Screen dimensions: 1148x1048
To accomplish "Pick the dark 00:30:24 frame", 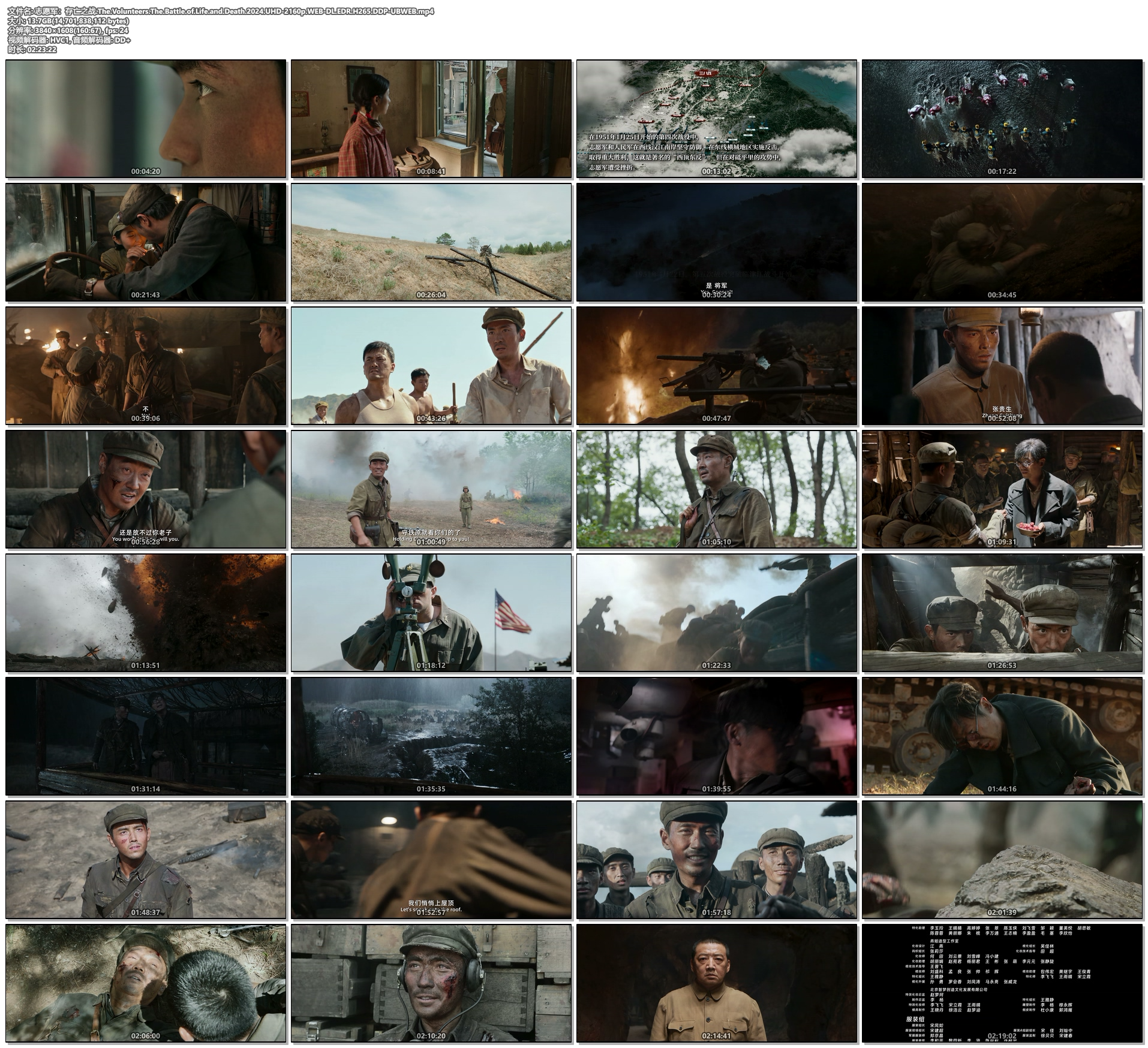I will coord(717,242).
